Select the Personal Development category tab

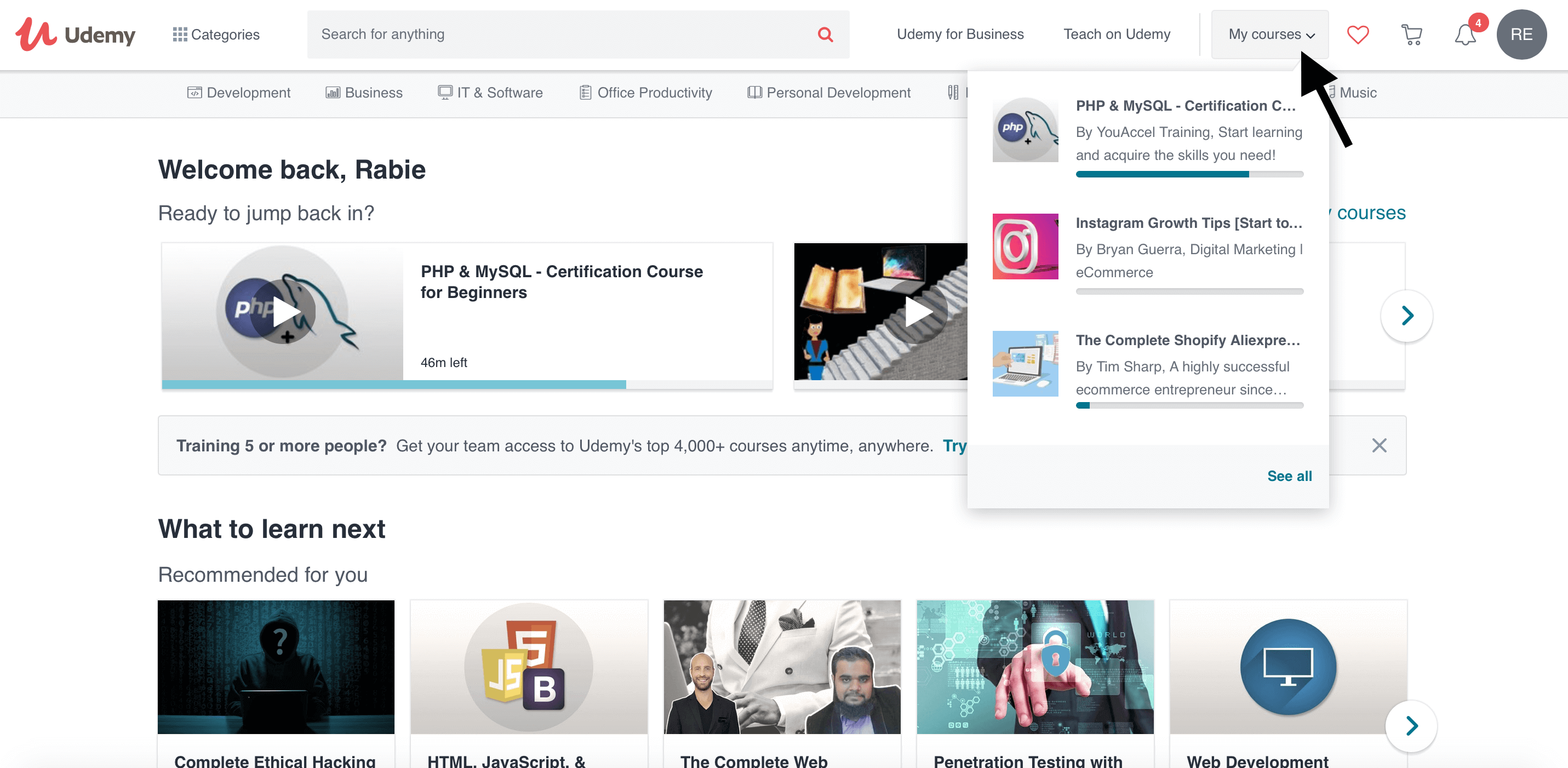pyautogui.click(x=829, y=93)
